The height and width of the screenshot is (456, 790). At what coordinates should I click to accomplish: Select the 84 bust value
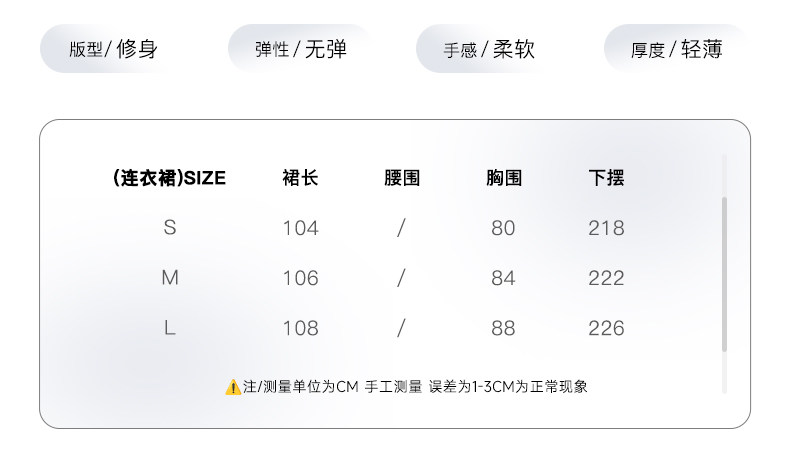(x=503, y=278)
